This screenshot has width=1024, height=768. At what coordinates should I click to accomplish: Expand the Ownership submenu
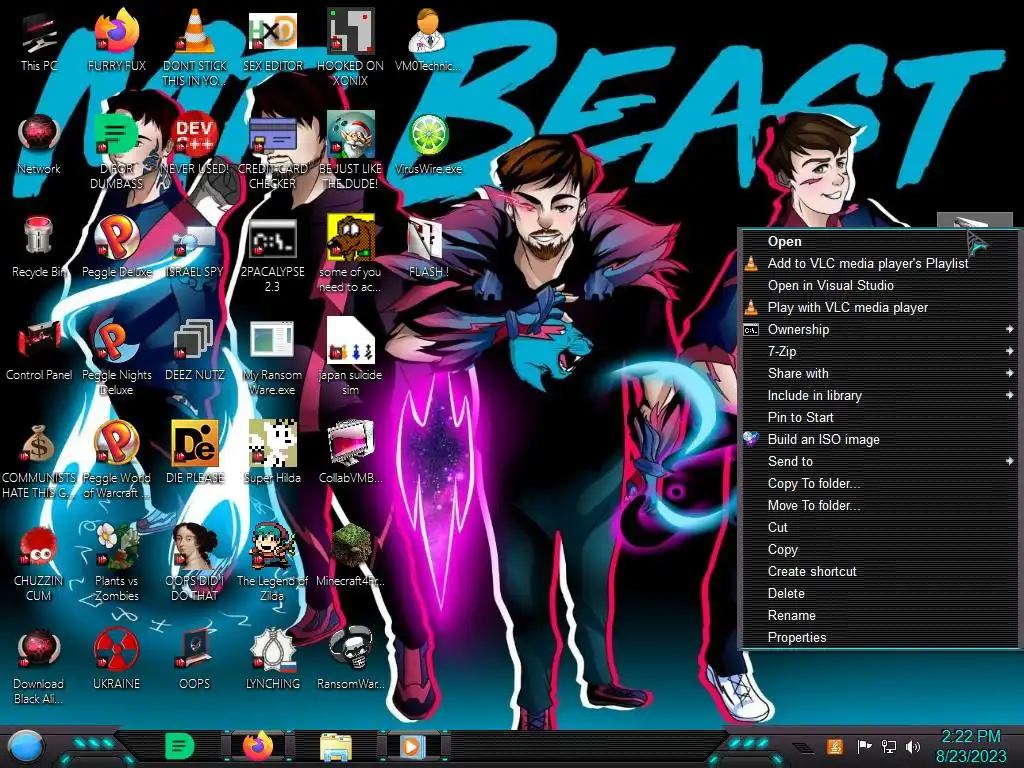coord(880,330)
